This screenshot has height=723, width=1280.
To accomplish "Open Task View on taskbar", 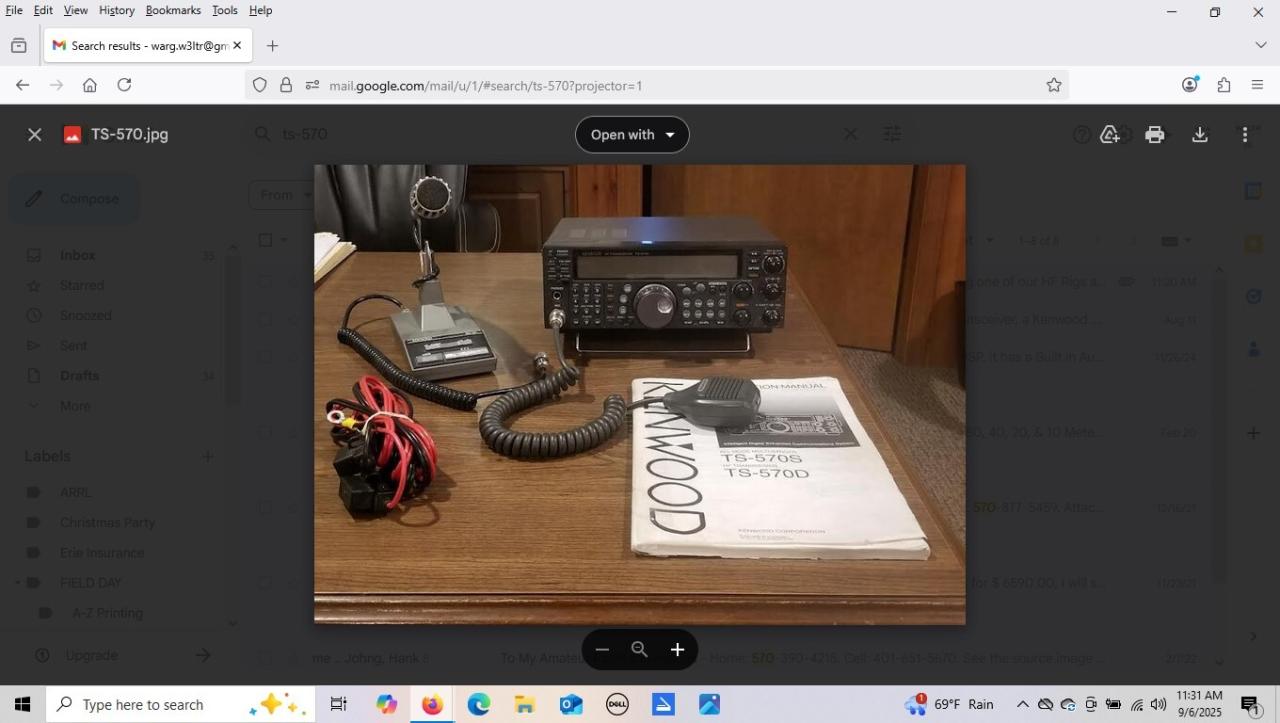I will pyautogui.click(x=338, y=705).
